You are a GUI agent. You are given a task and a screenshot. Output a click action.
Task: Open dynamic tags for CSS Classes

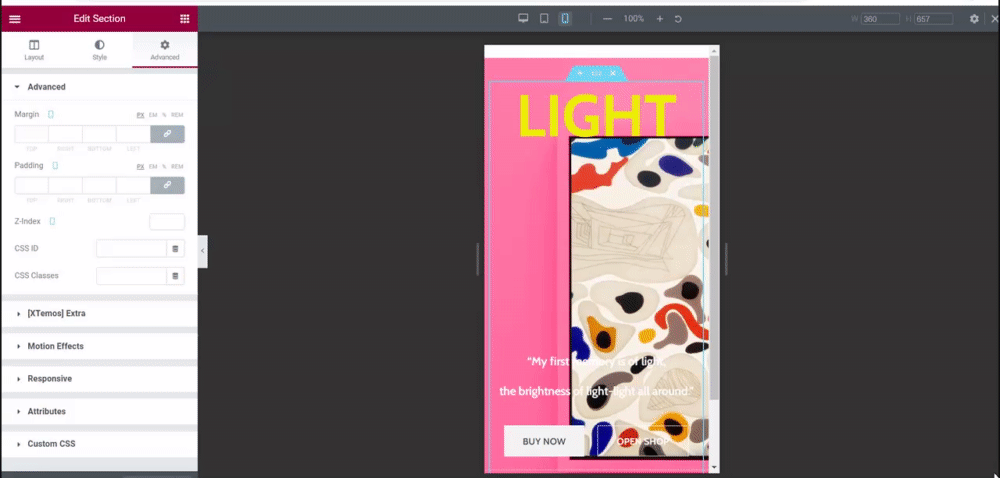[175, 276]
